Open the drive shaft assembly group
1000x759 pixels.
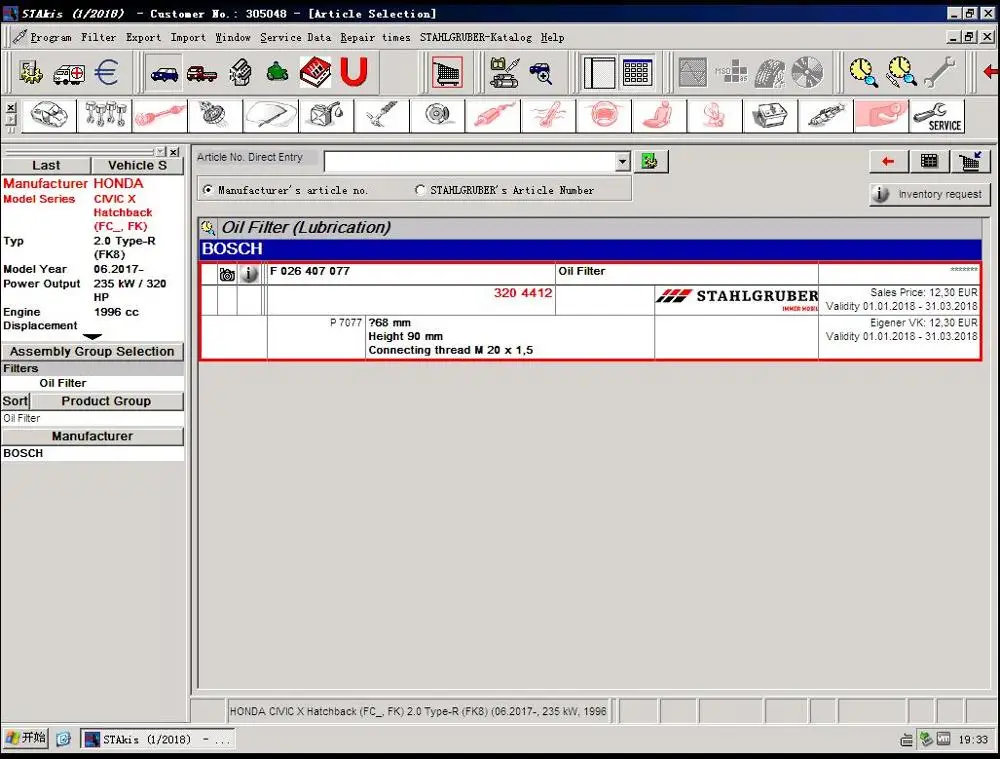tap(160, 116)
